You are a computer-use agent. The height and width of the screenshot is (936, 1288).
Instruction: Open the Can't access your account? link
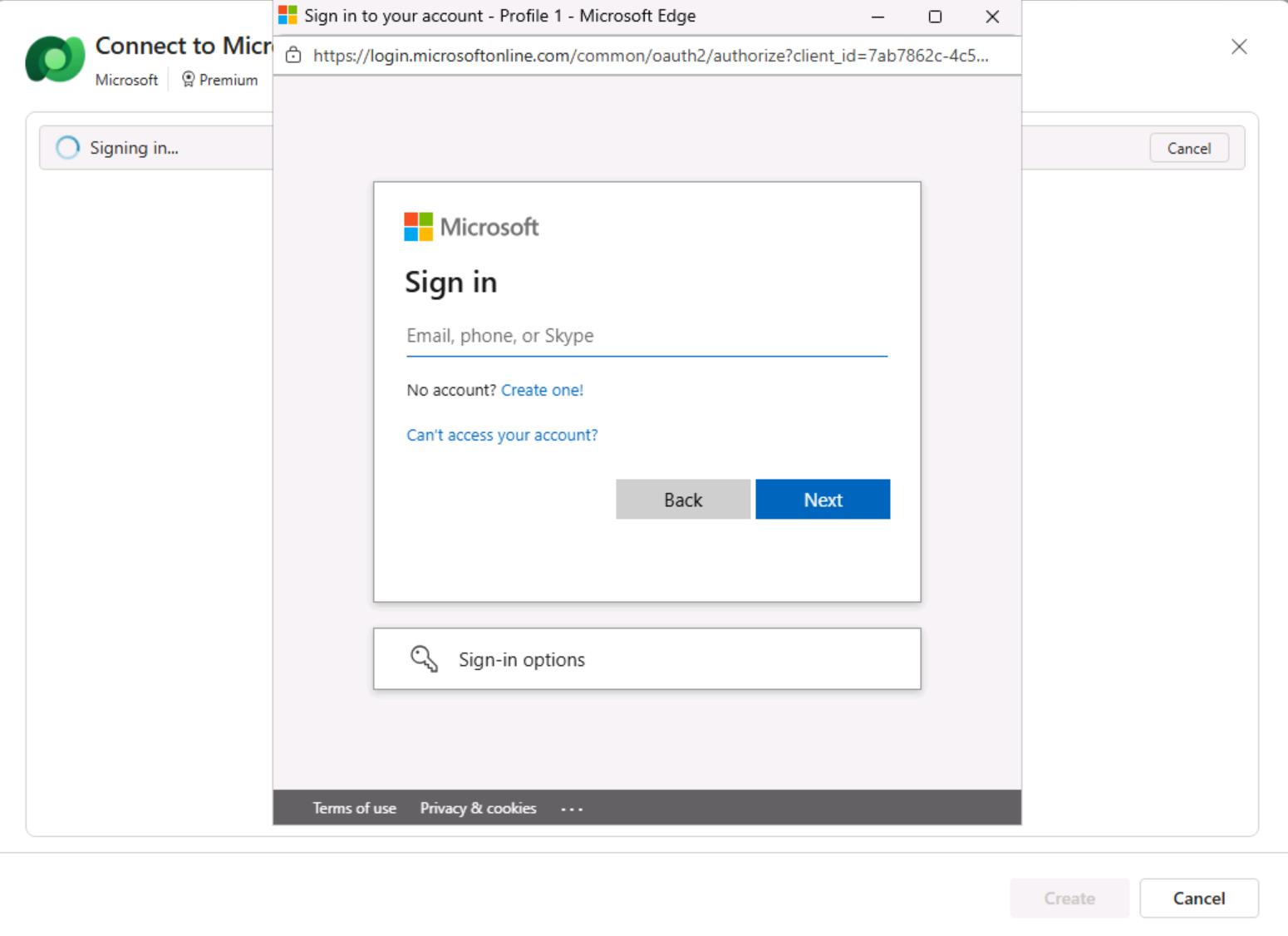tap(502, 435)
